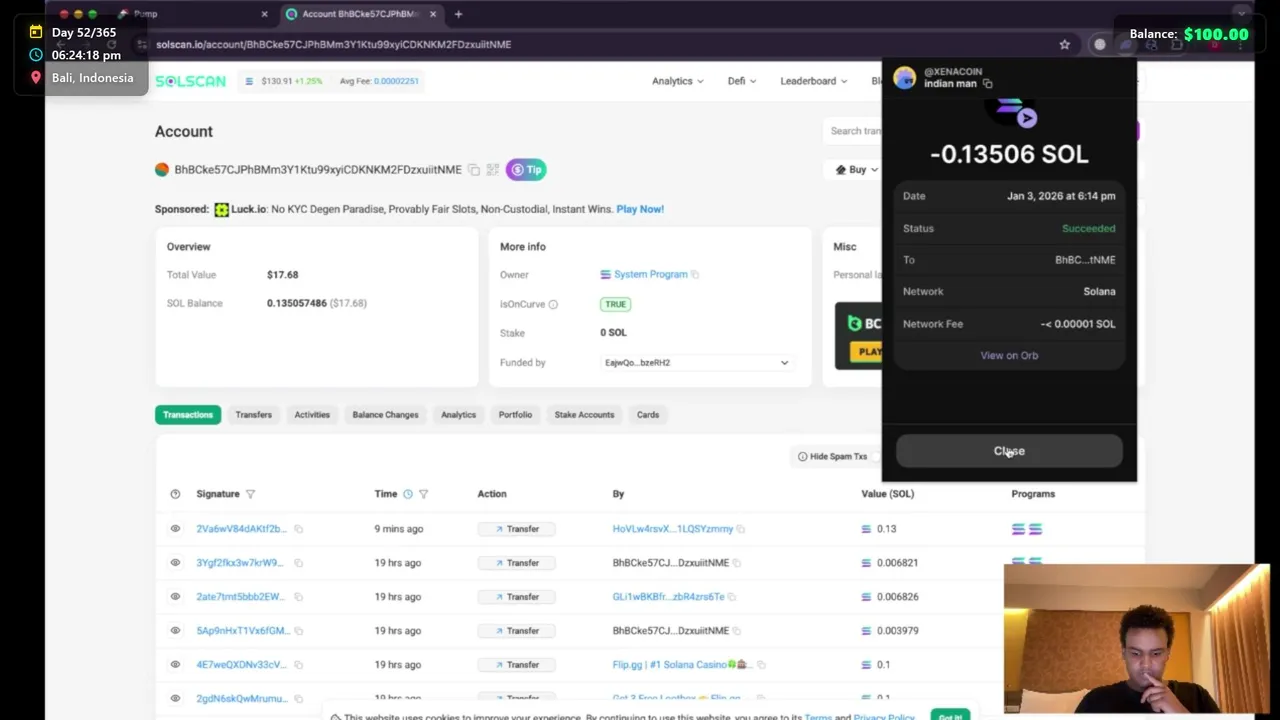Copy address GLi1wBKBfr...zbR4zrs6Te
The height and width of the screenshot is (720, 1280).
coord(732,597)
